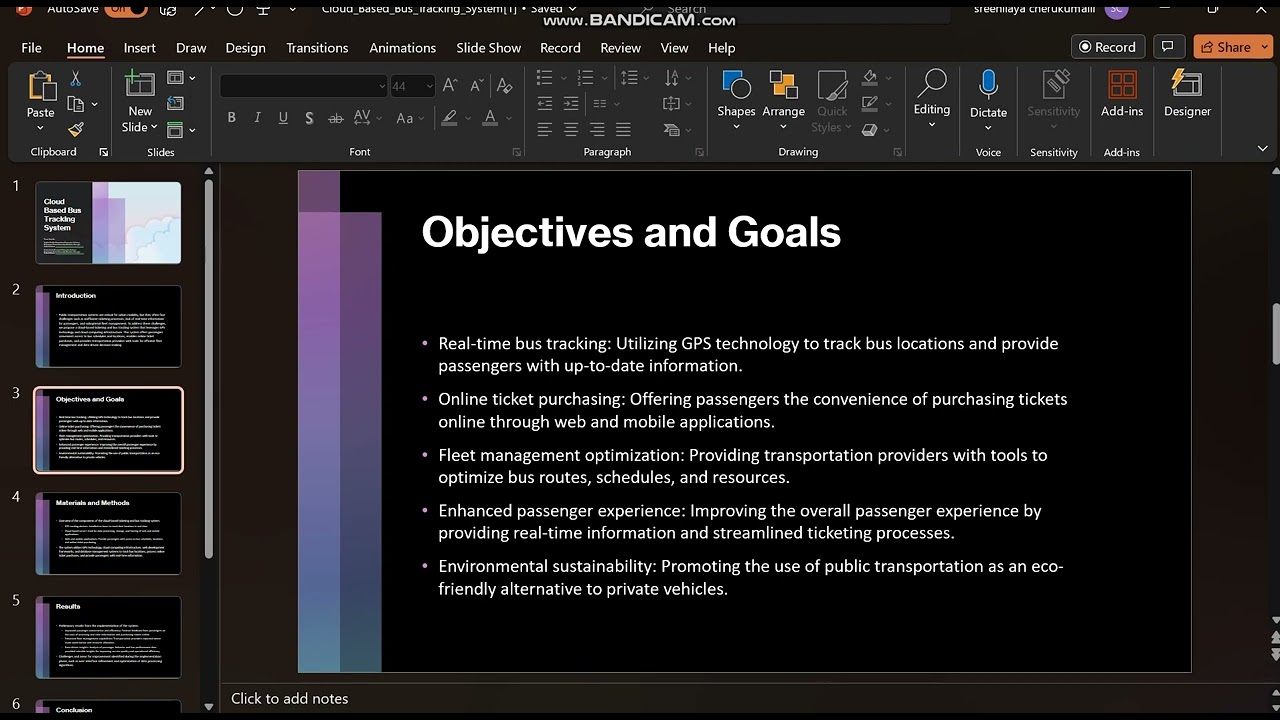1280x720 pixels.
Task: Select slide 4 Materials and Methods thumbnail
Action: pos(108,533)
